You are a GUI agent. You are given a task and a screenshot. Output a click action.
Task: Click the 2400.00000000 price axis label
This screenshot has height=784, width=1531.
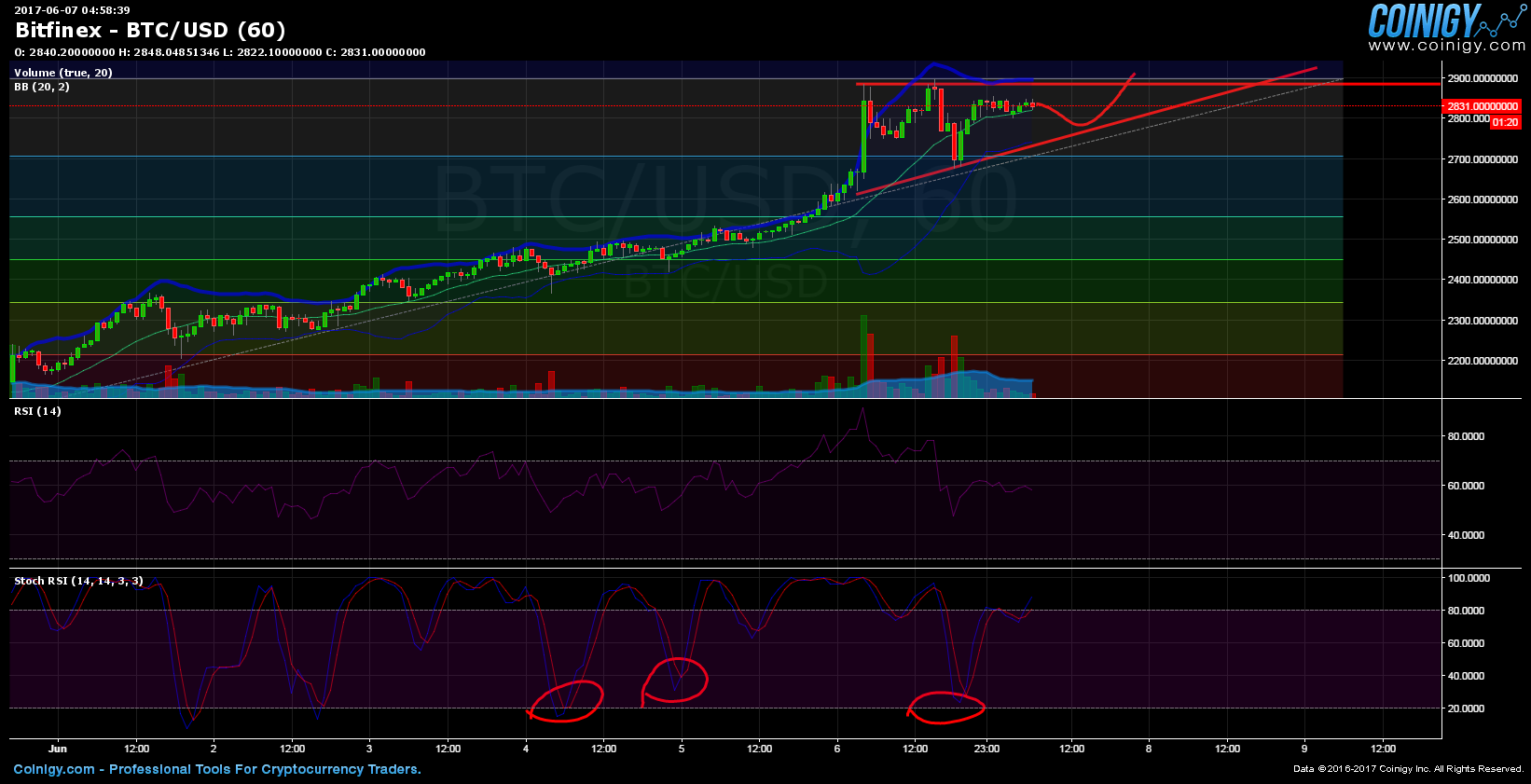1483,280
